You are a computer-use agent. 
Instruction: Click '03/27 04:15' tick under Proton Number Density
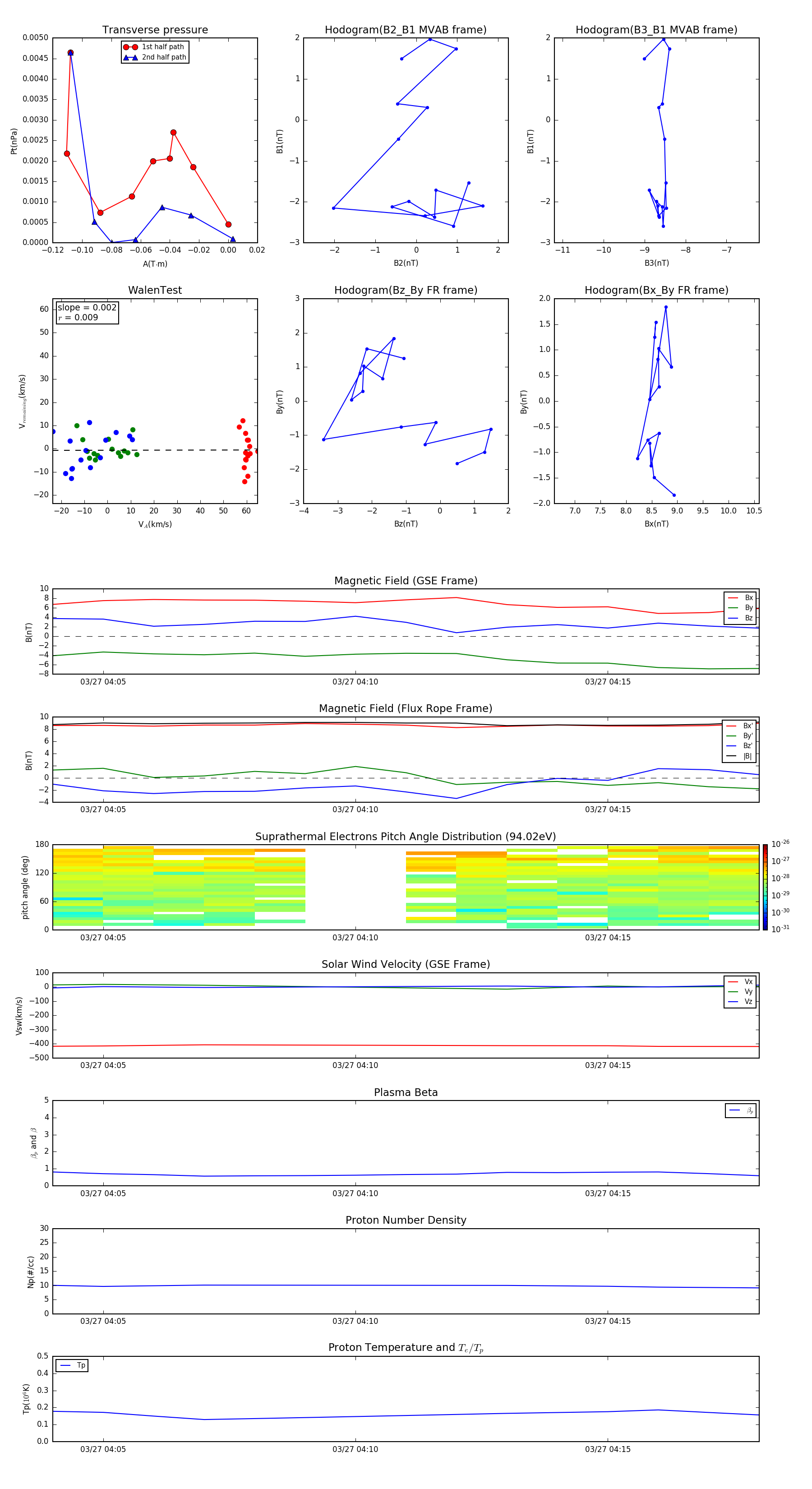coord(607,1321)
